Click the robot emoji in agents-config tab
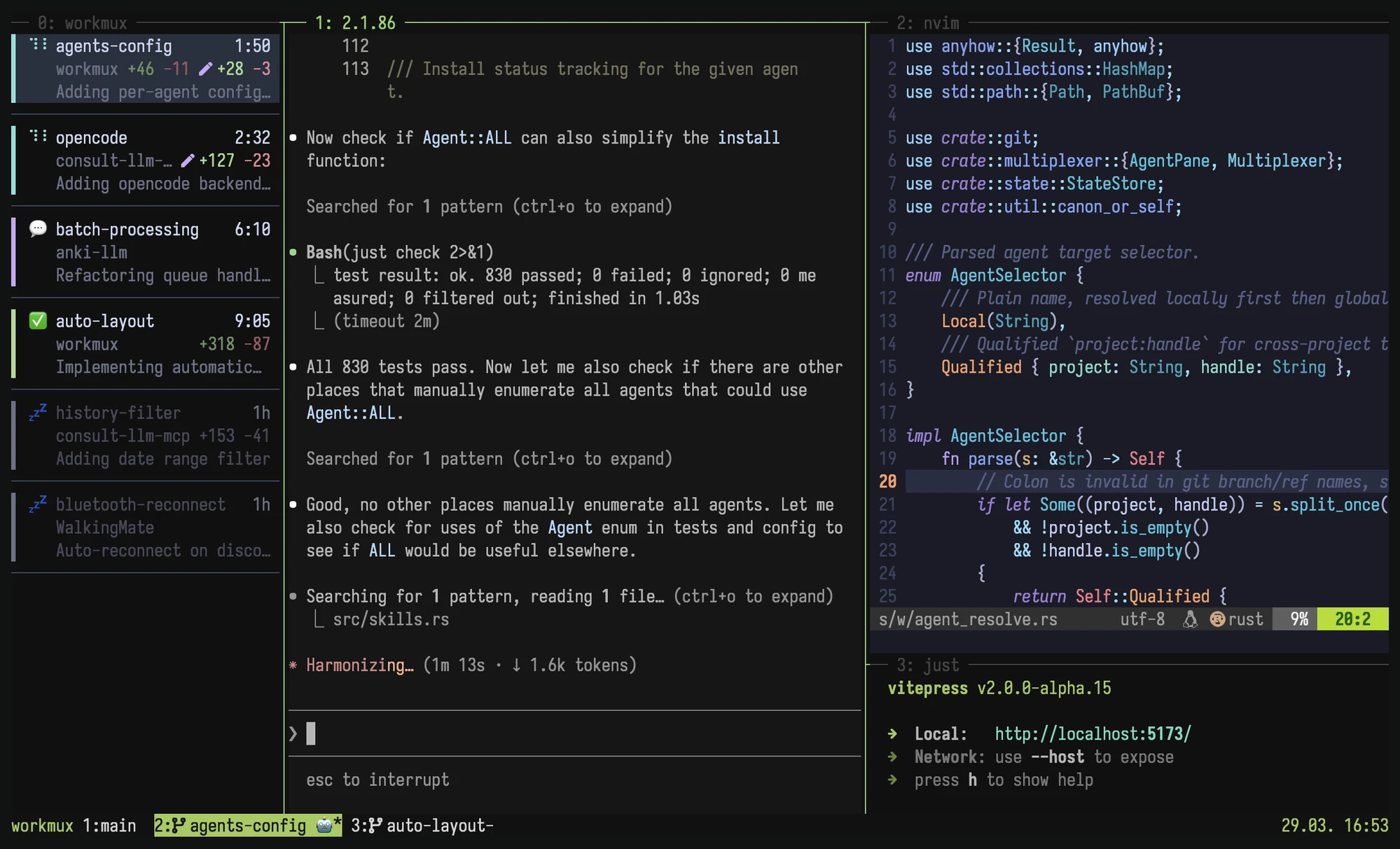 324,826
